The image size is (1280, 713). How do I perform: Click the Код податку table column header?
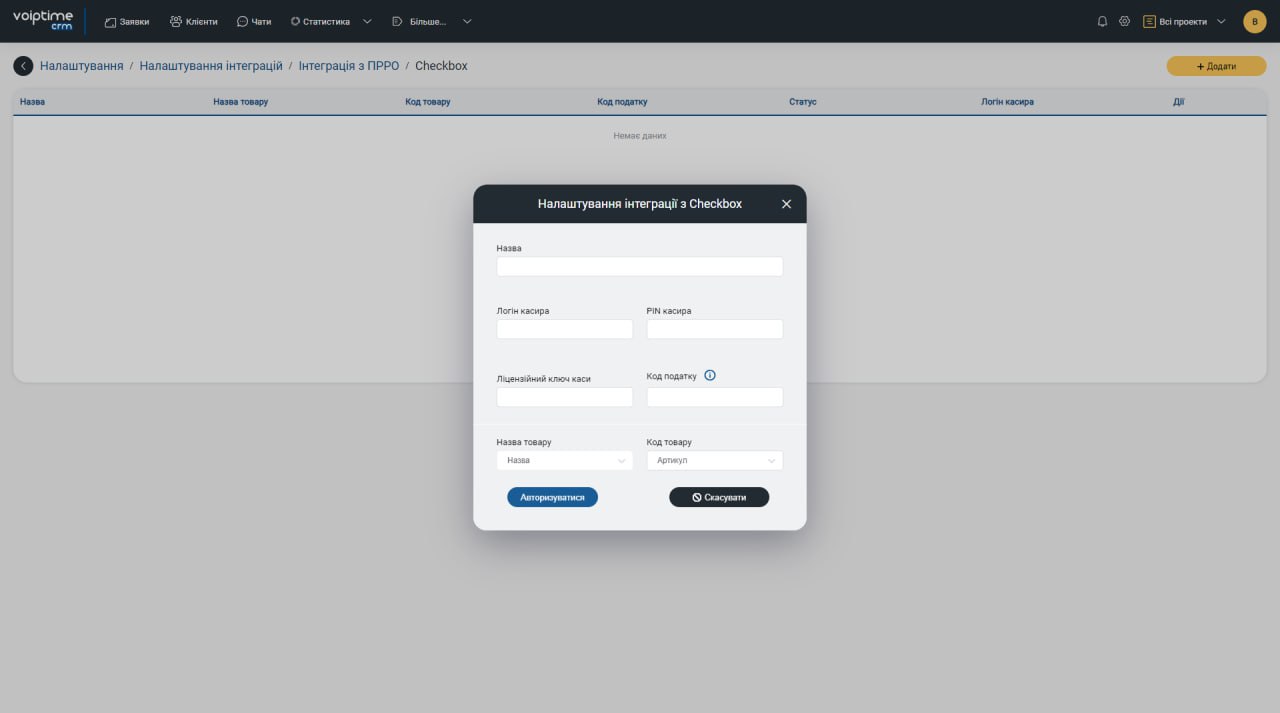click(622, 102)
